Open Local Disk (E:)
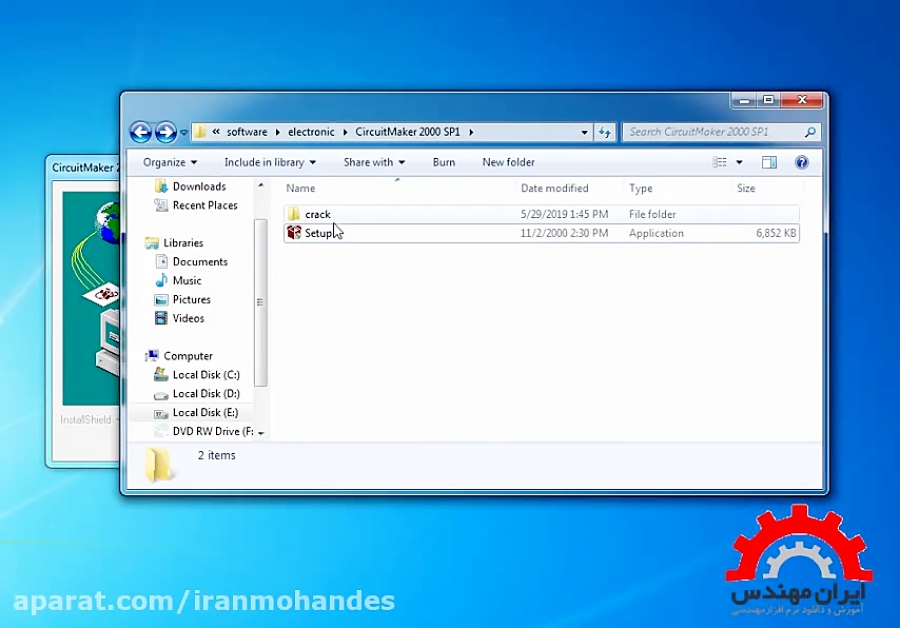Image resolution: width=900 pixels, height=628 pixels. (x=205, y=413)
